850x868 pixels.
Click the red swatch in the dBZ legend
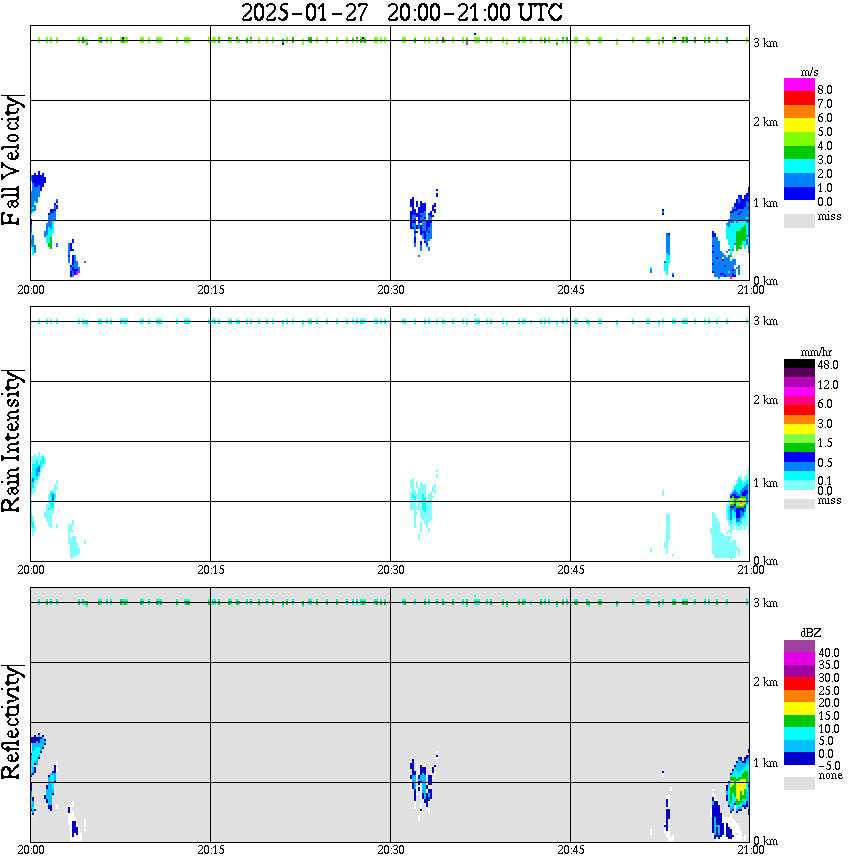[799, 683]
